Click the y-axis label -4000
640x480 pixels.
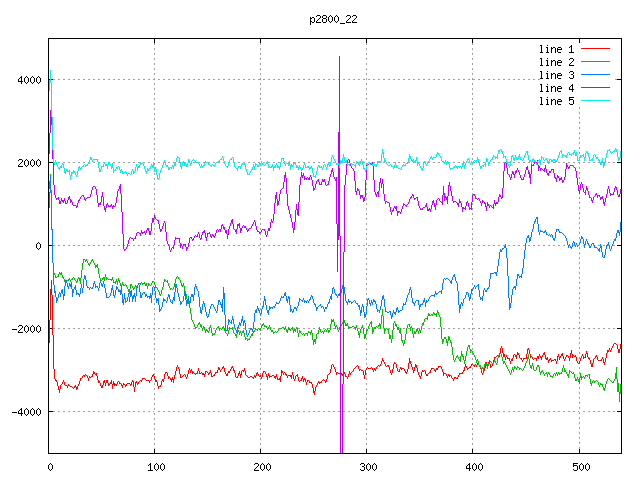click(x=27, y=412)
